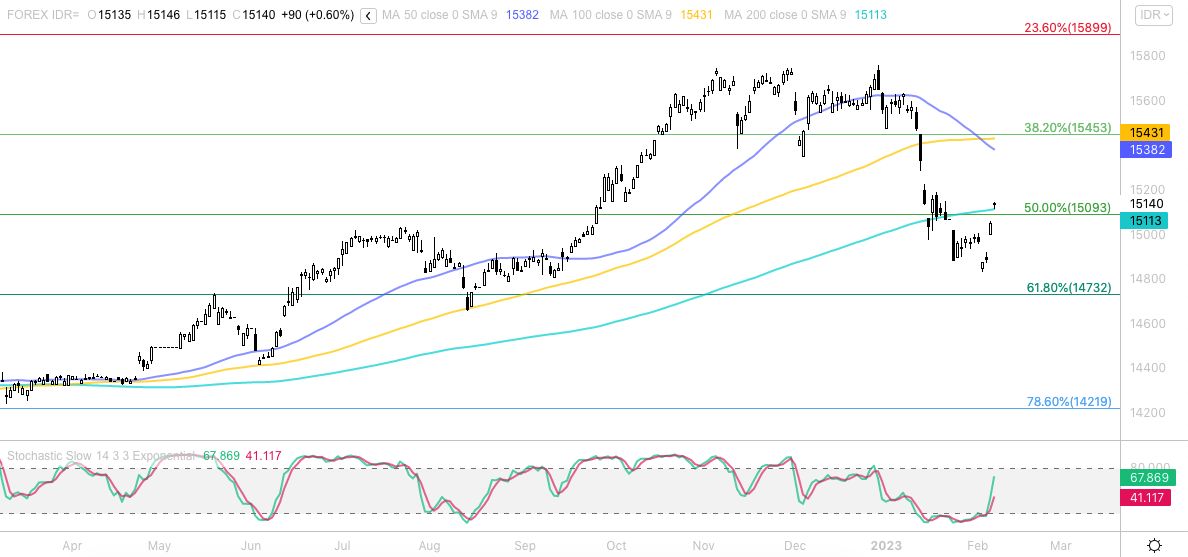Viewport: 1188px width, 557px height.
Task: Select the 50.00%(15093) Fibonacci level label
Action: coord(1067,208)
